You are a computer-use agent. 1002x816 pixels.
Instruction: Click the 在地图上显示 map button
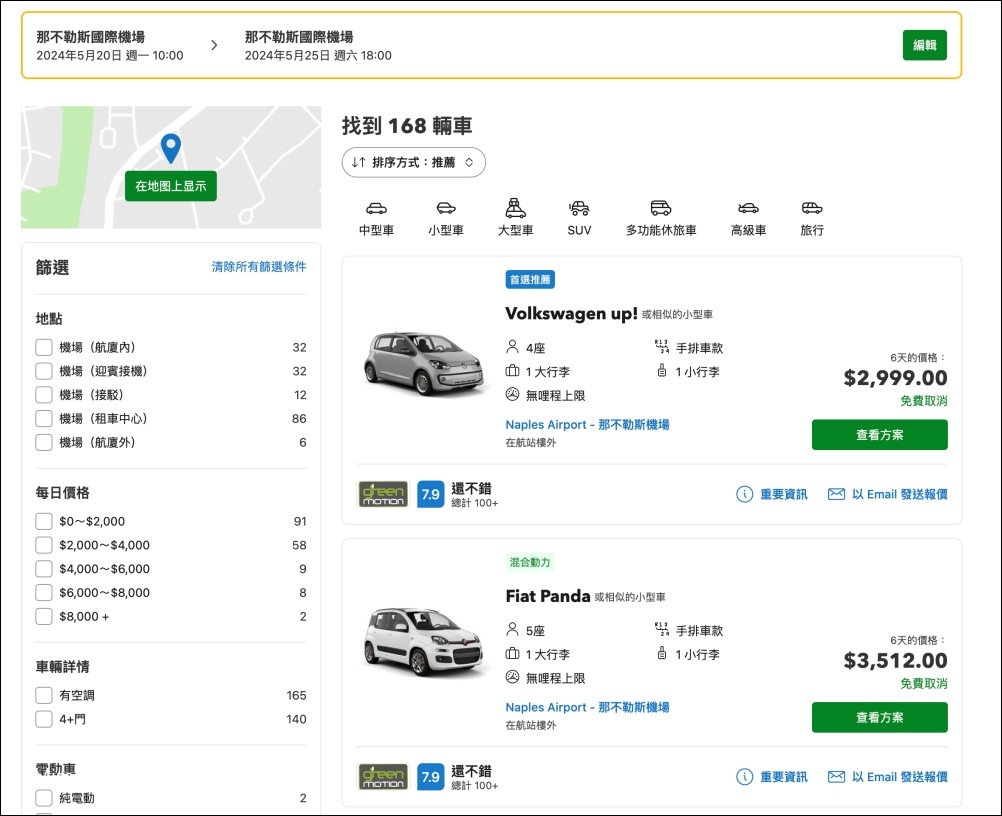171,186
